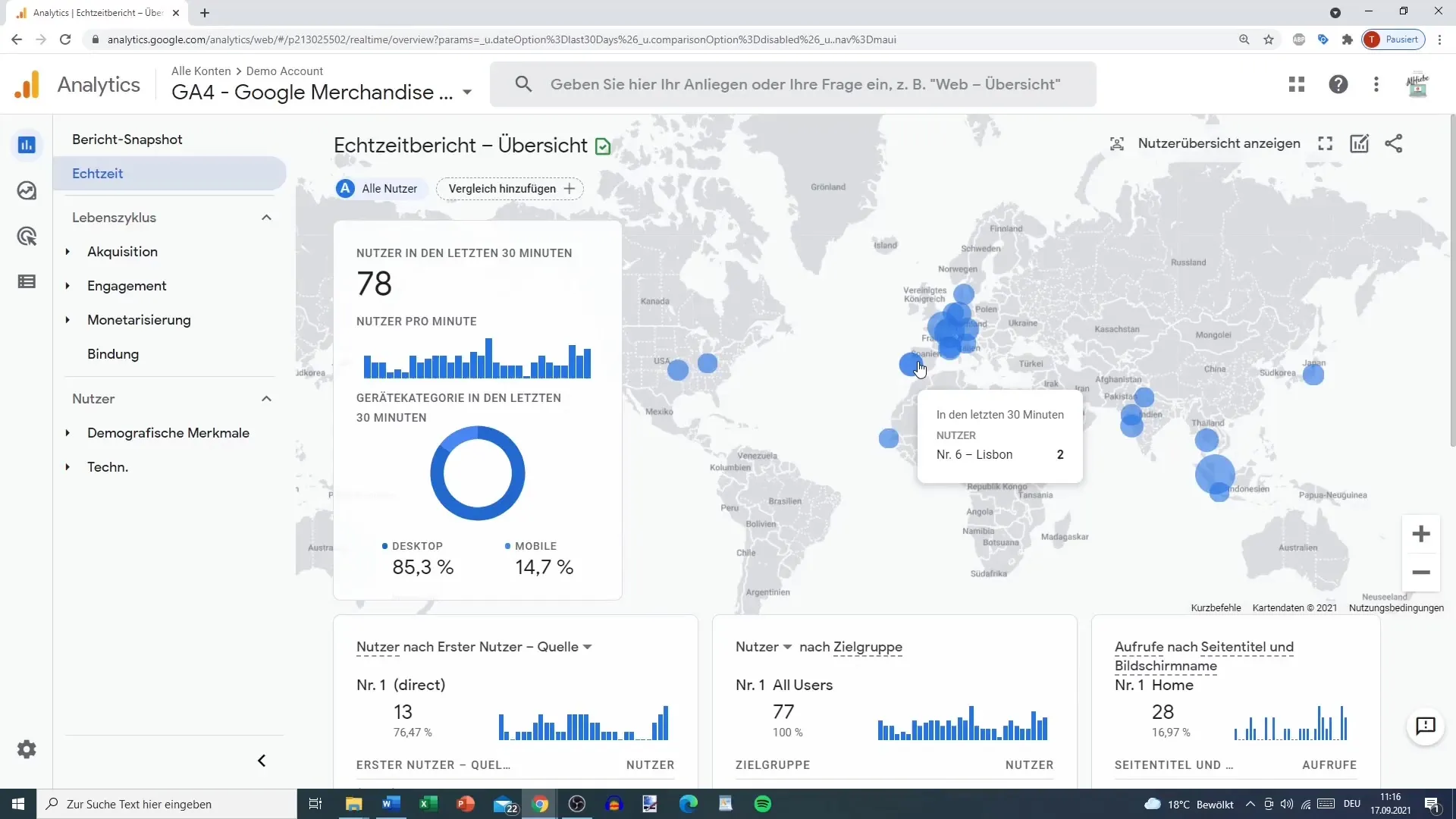Screen dimensions: 1456x819
Task: Open the Analytics more options menu
Action: coord(1376,84)
